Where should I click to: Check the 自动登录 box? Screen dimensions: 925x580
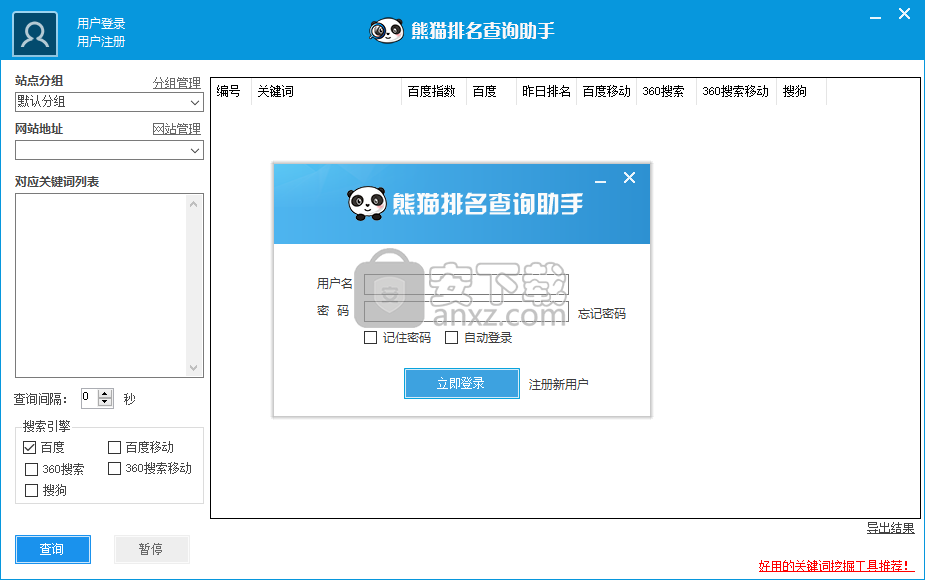(451, 337)
